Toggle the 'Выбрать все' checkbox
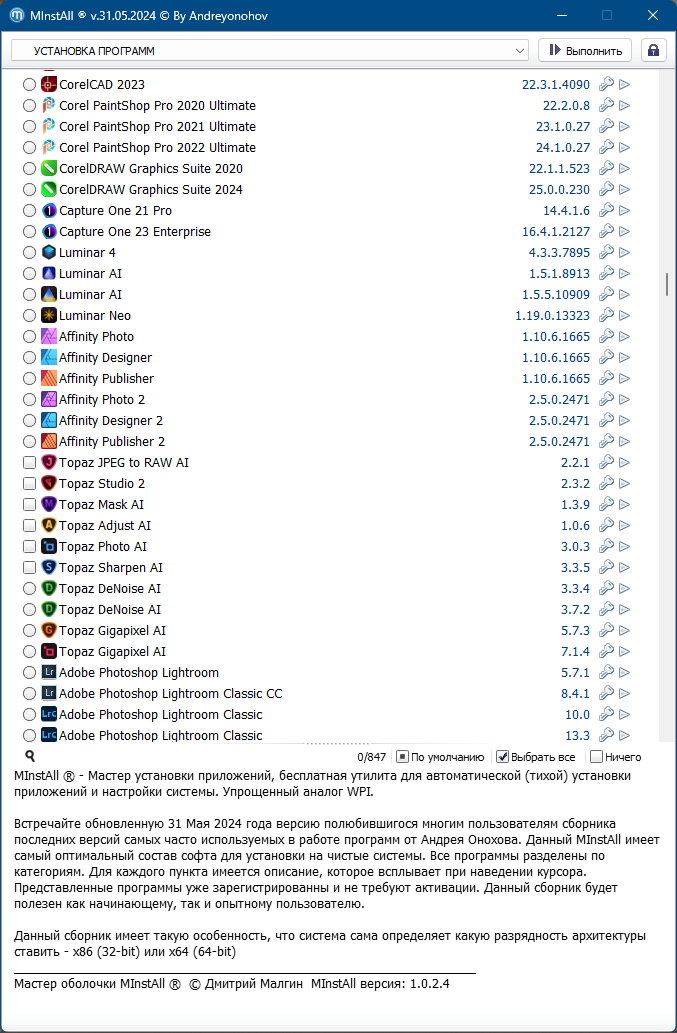Screen dimensions: 677x1033 502,757
